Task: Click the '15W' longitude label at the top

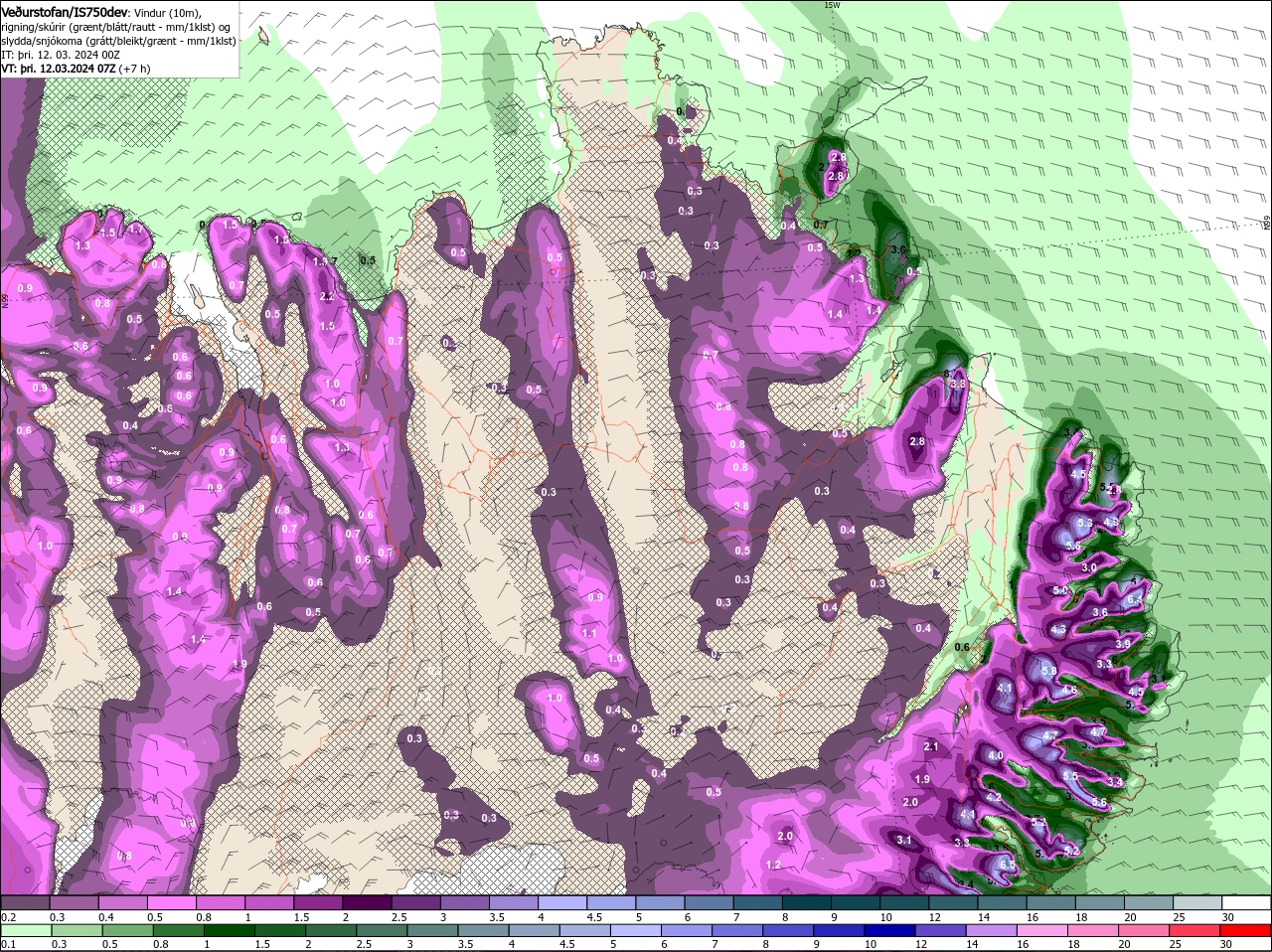Action: point(832,5)
